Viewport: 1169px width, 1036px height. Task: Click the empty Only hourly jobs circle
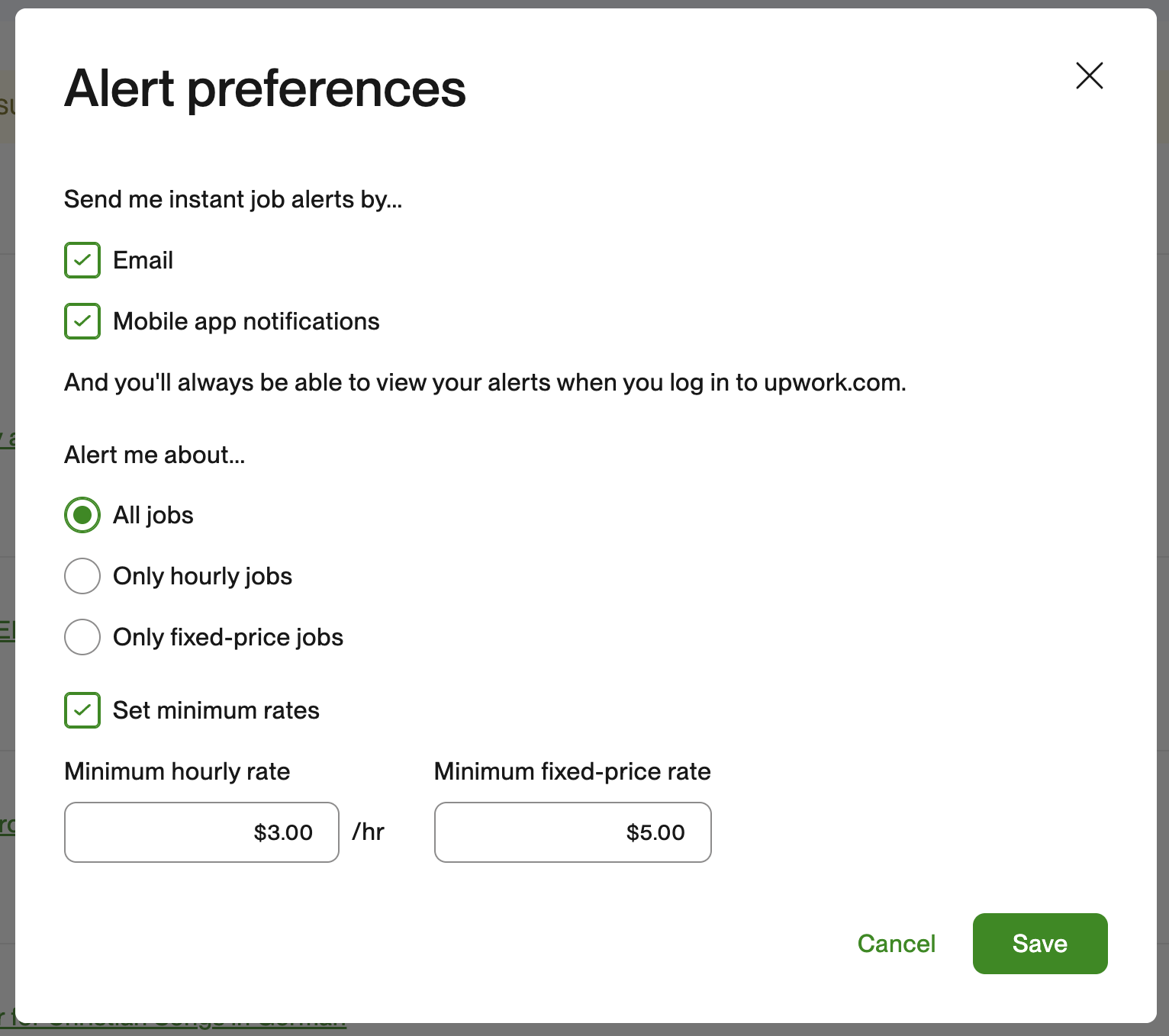coord(82,576)
